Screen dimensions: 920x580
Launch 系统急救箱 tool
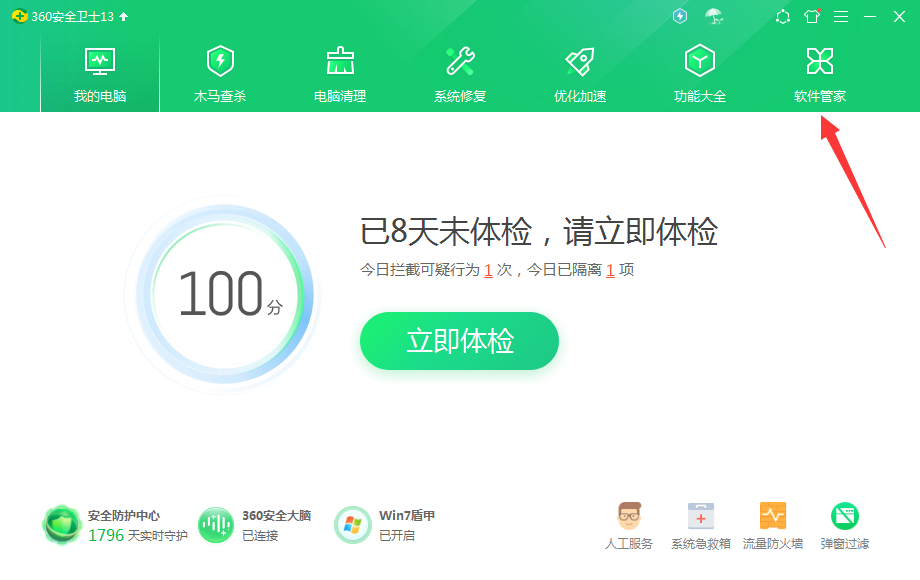pyautogui.click(x=701, y=526)
